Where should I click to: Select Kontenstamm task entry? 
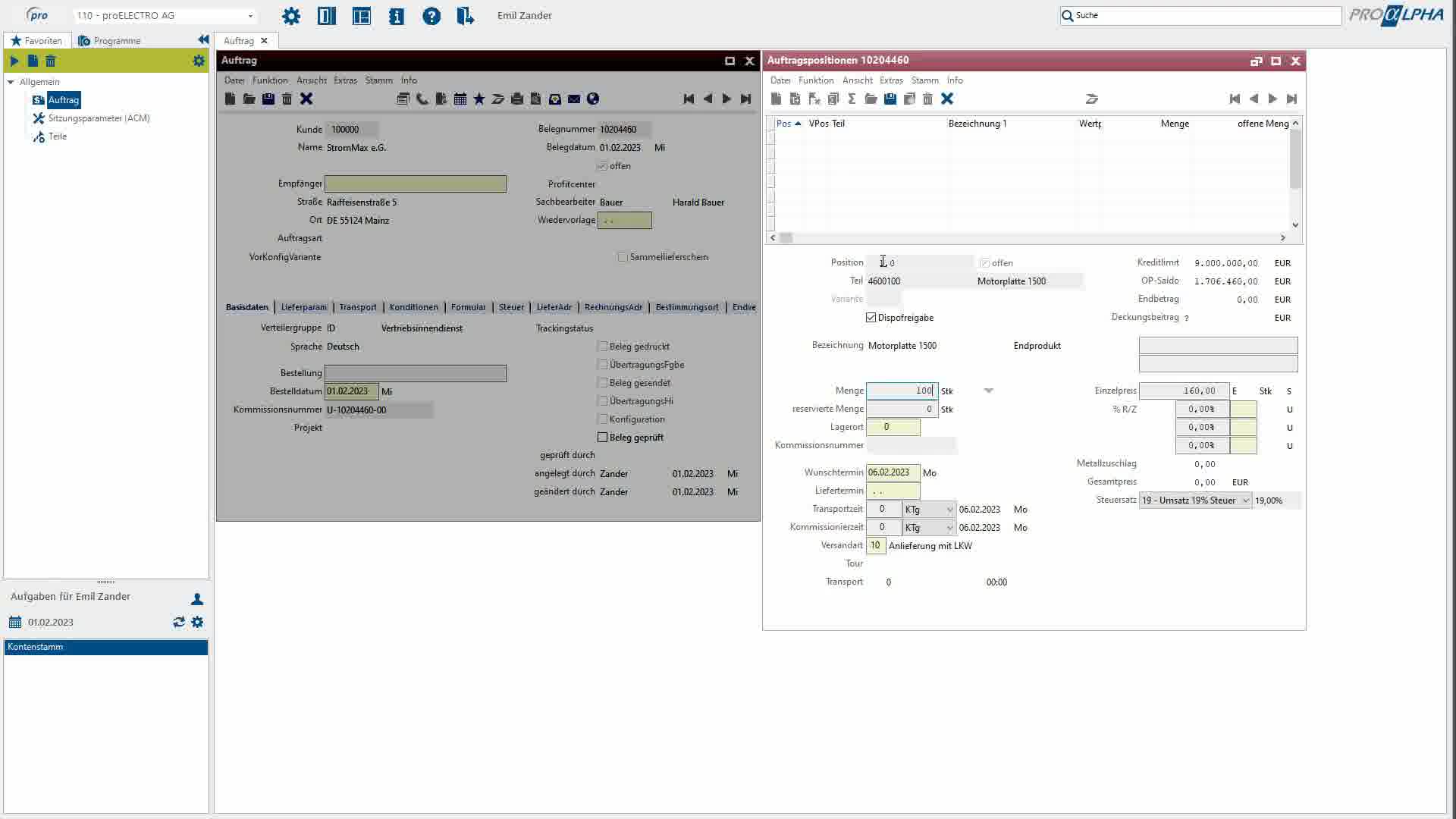(x=106, y=647)
